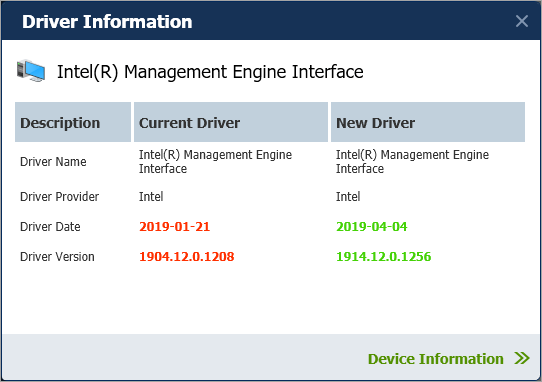542x382 pixels.
Task: Click the computer device icon beside the title
Action: 31,71
